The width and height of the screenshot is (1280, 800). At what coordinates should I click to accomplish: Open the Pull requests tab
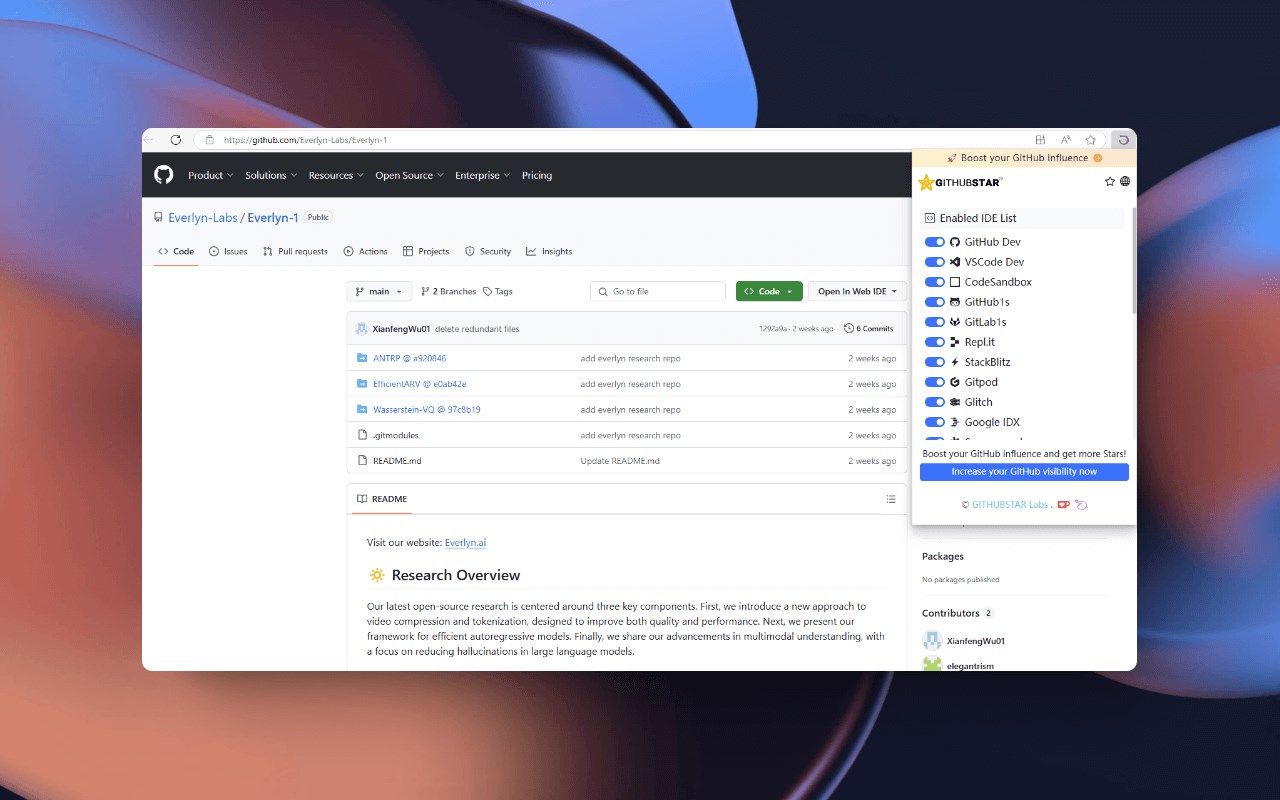295,251
